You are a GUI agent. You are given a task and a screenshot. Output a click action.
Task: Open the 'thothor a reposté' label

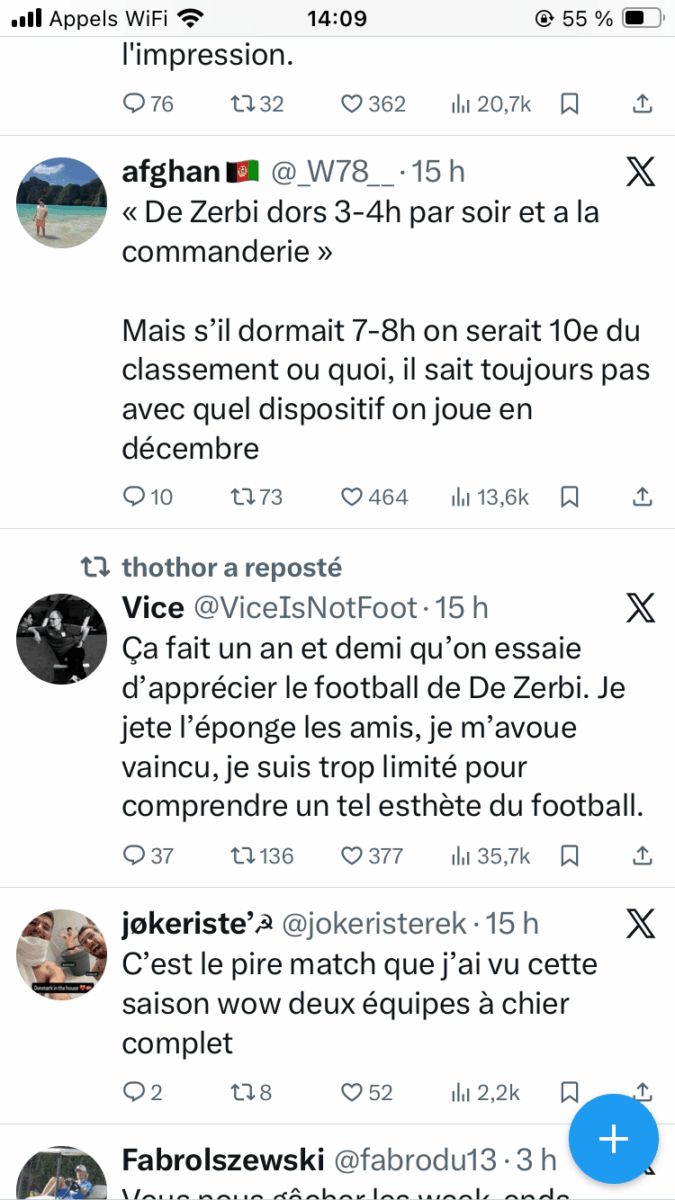pos(231,568)
